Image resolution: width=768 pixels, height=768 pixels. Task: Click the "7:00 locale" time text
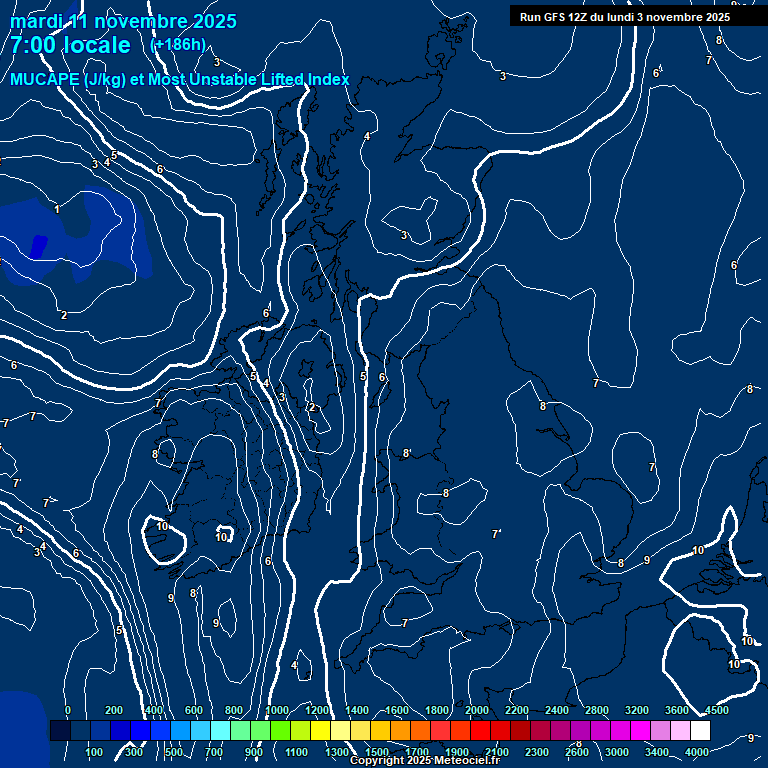pyautogui.click(x=70, y=45)
